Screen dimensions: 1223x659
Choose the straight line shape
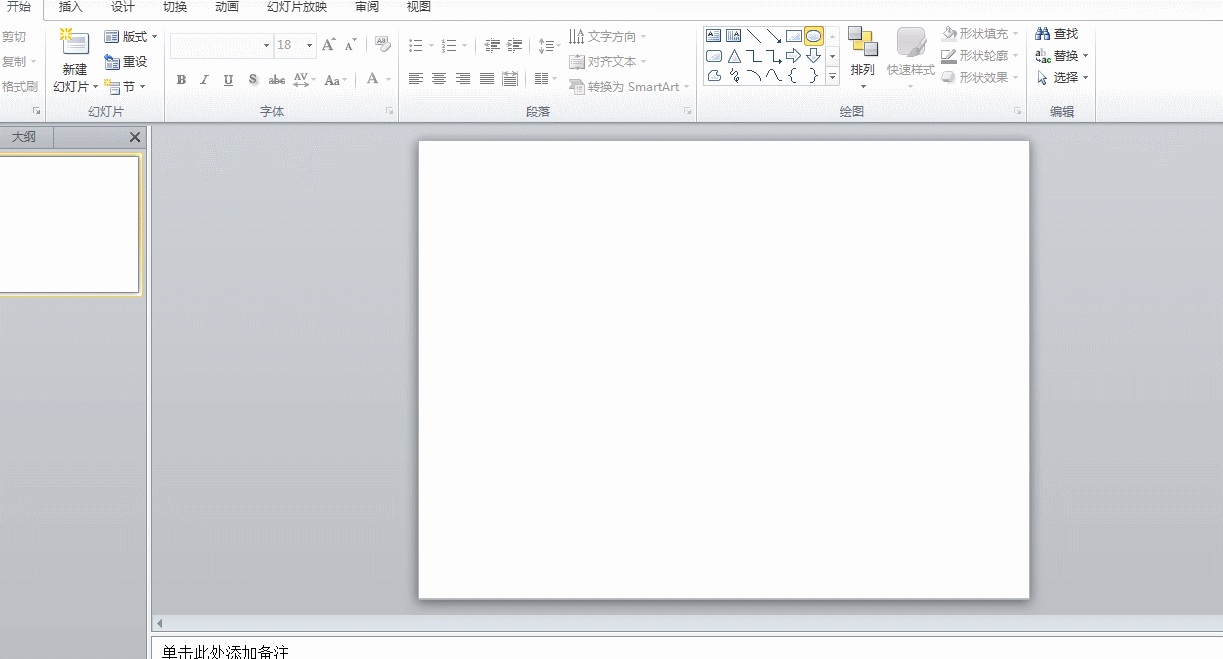click(x=754, y=36)
